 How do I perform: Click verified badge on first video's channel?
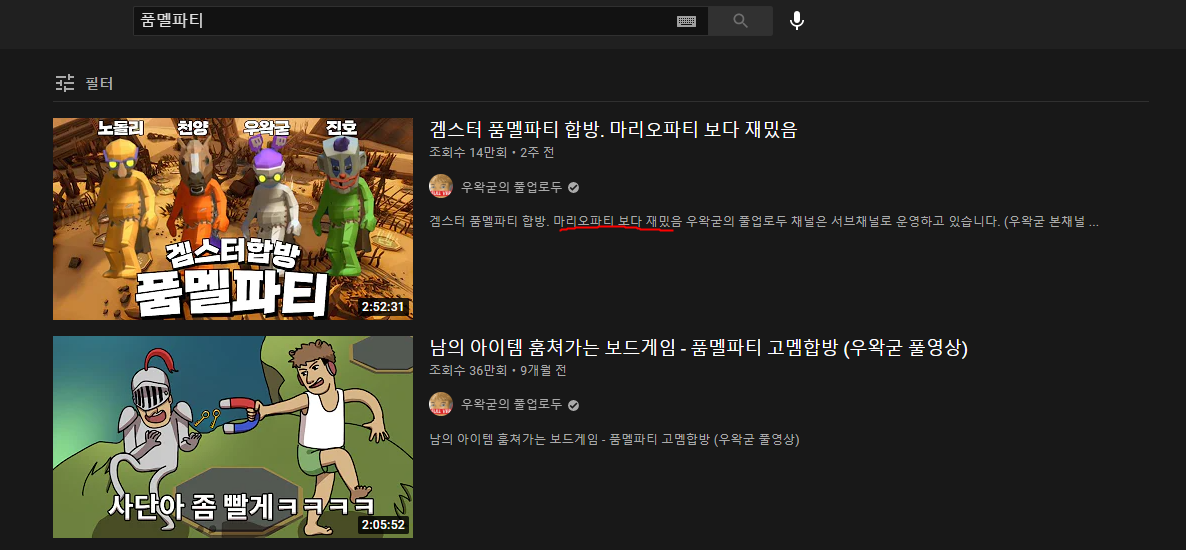[573, 188]
